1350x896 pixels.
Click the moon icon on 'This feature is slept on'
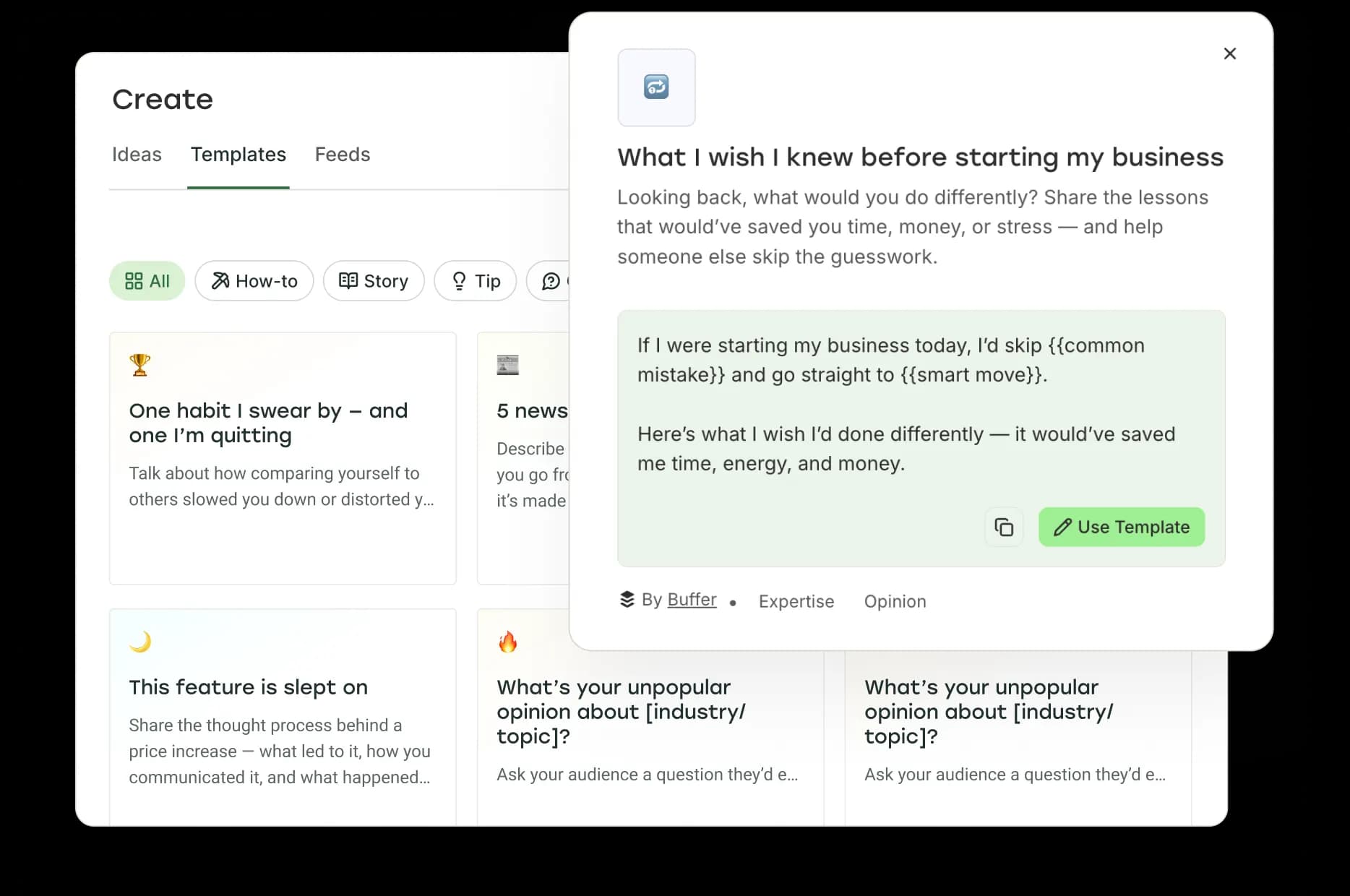(x=140, y=641)
